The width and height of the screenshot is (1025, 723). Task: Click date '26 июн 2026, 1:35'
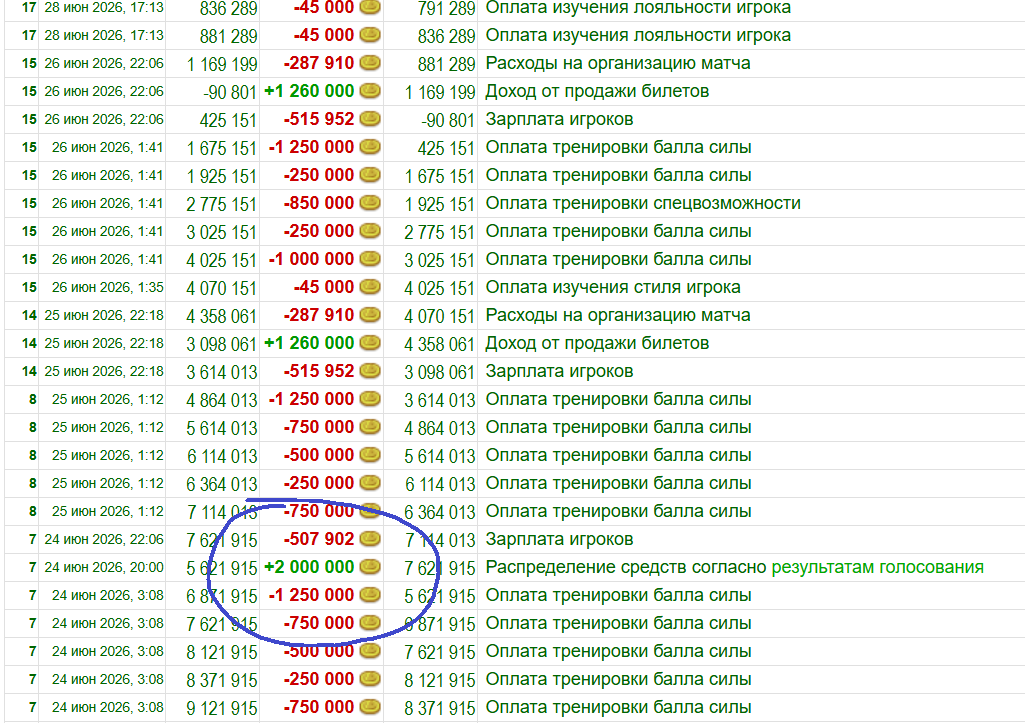click(107, 287)
